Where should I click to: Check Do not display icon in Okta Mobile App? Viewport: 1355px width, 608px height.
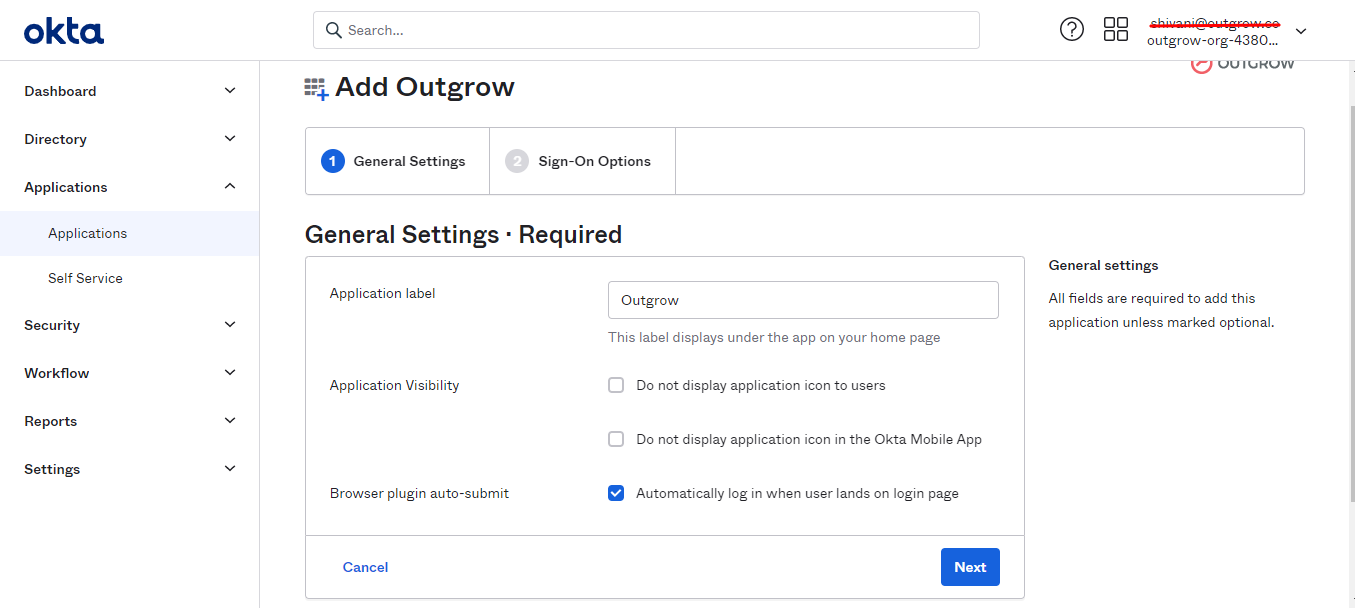[616, 439]
